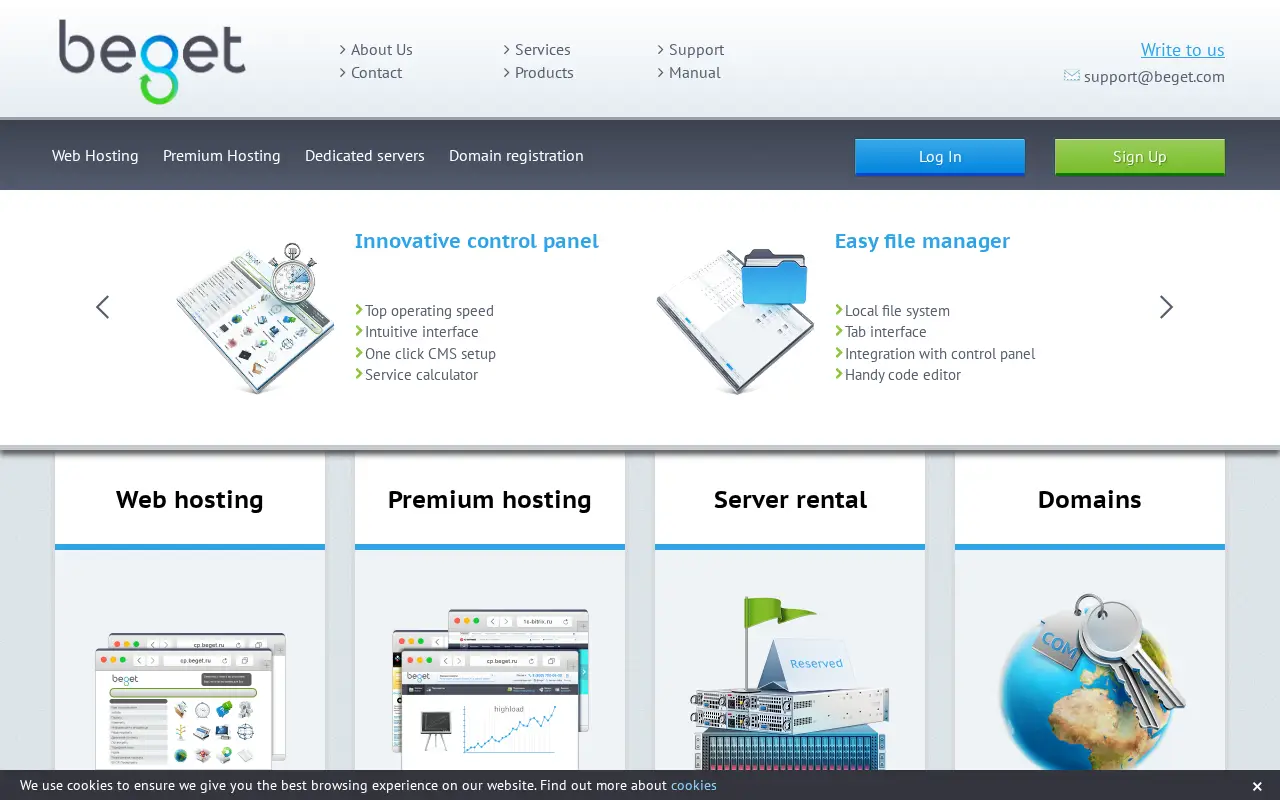Go to the Contact page
Image resolution: width=1280 pixels, height=800 pixels.
click(x=376, y=73)
